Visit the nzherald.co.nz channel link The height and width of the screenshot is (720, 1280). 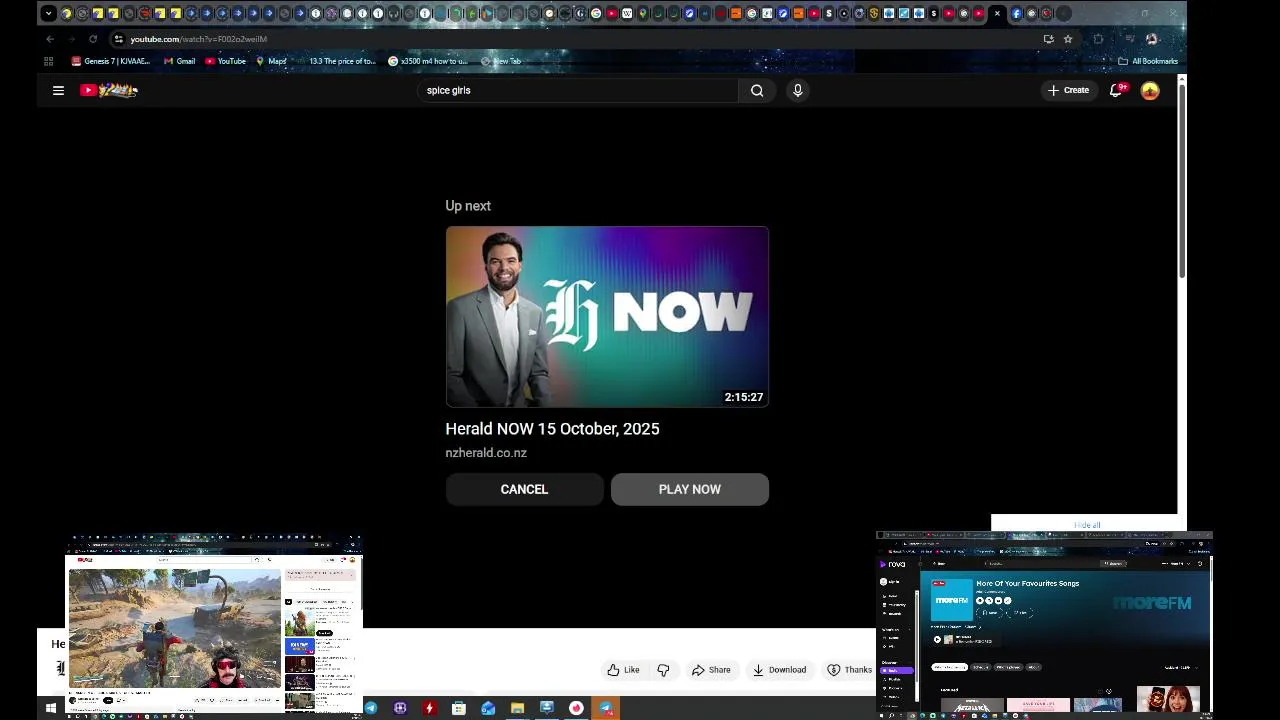[x=486, y=453]
